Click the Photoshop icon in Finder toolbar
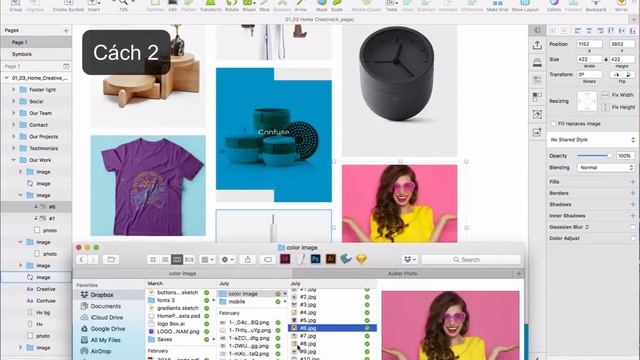The height and width of the screenshot is (360, 640). [x=315, y=259]
